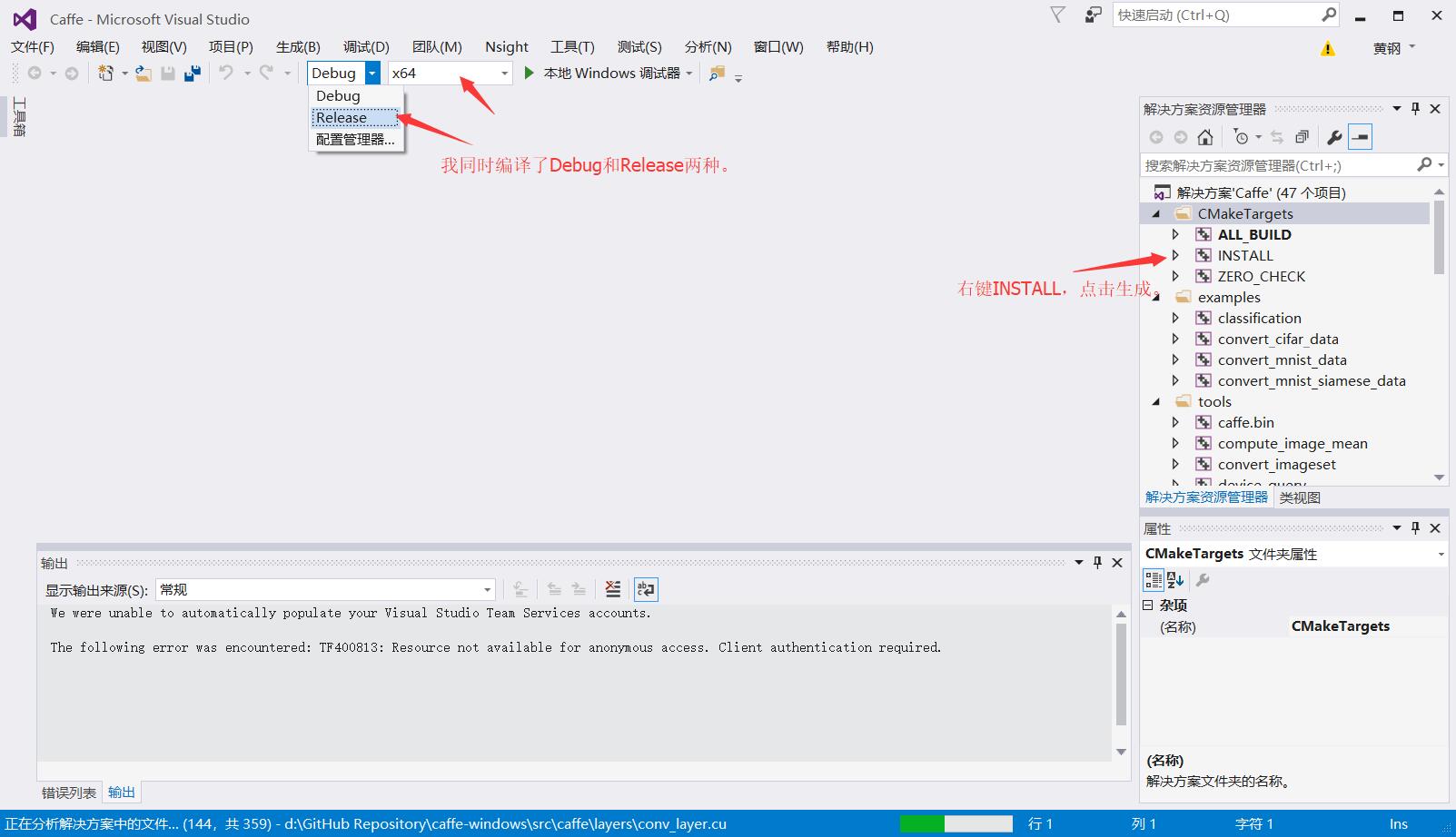
Task: Select 配置管理器 in configuration list
Action: (x=355, y=139)
